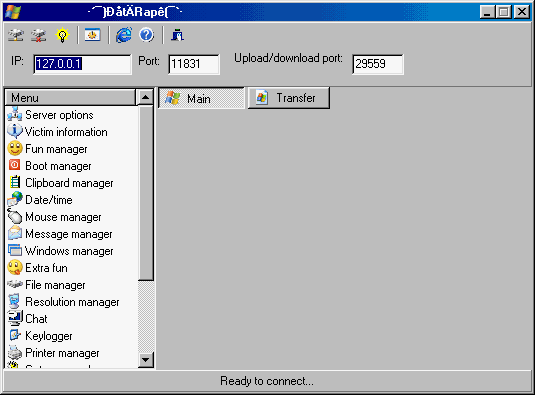Click the connect network icon in toolbar
Screen dimensions: 535x395
pos(16,35)
